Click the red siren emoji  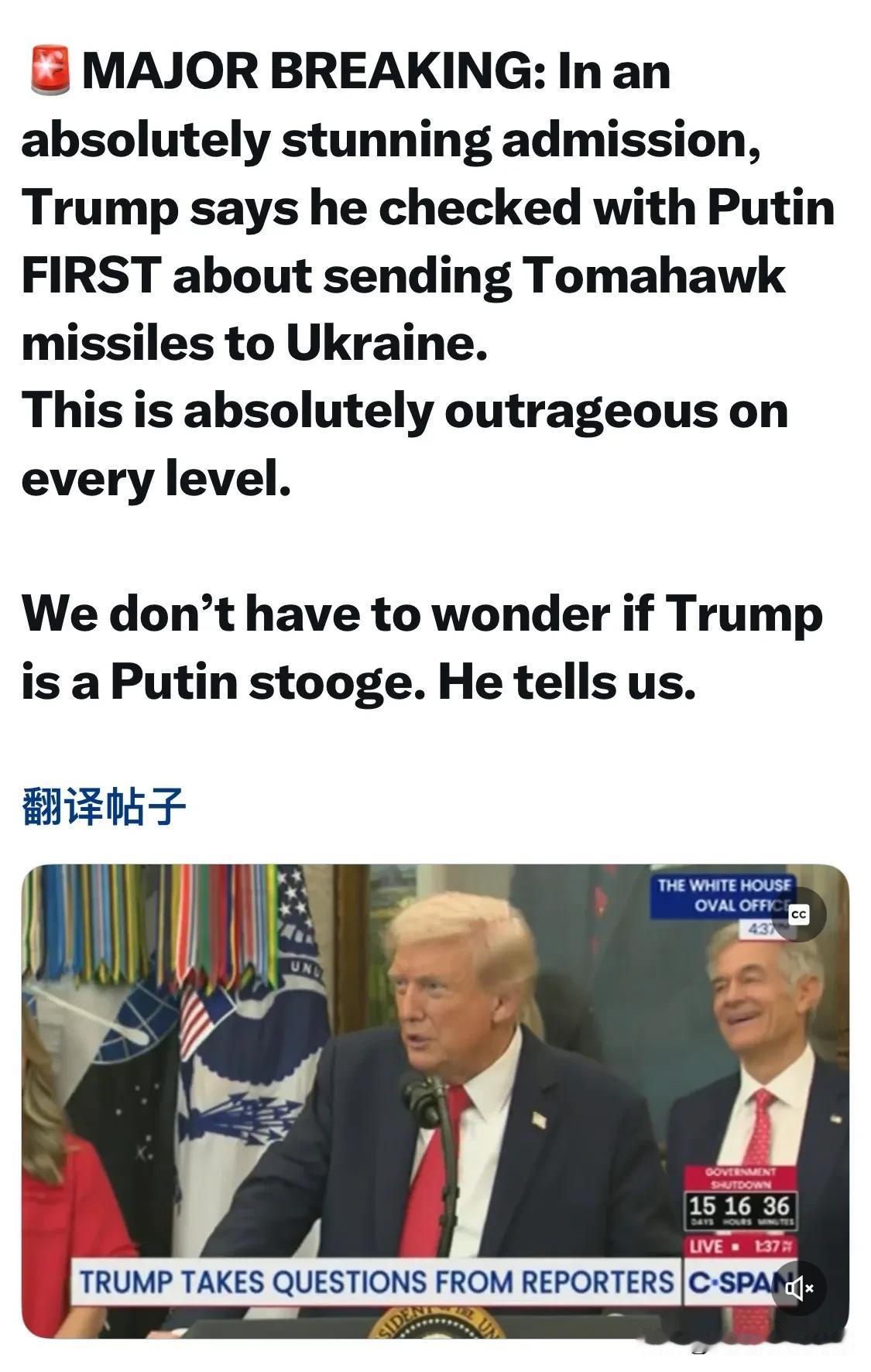[x=50, y=70]
